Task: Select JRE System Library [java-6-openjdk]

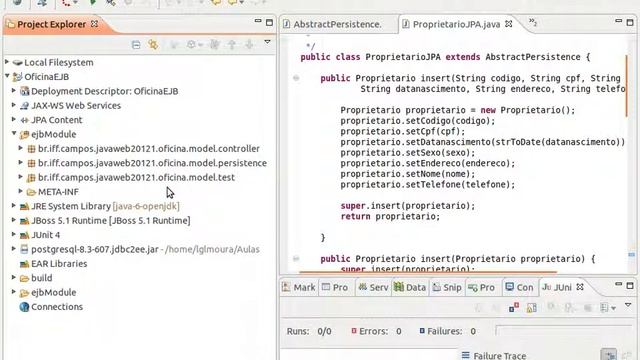Action: pyautogui.click(x=105, y=206)
